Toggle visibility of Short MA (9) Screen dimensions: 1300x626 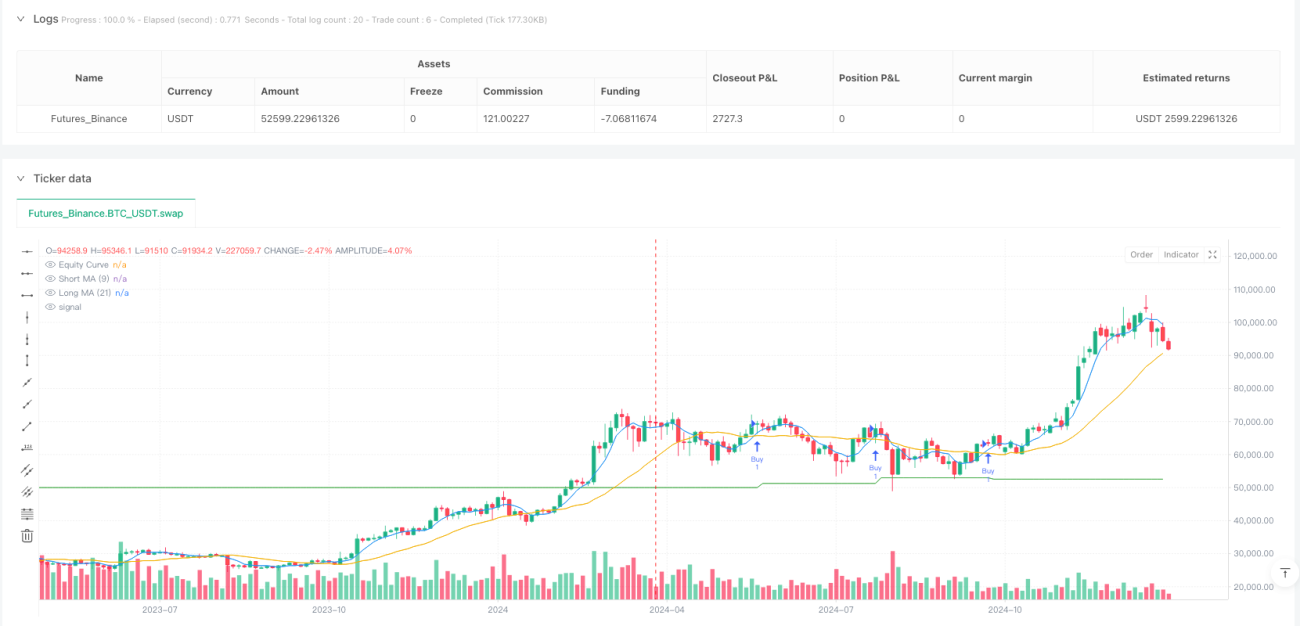click(x=51, y=279)
